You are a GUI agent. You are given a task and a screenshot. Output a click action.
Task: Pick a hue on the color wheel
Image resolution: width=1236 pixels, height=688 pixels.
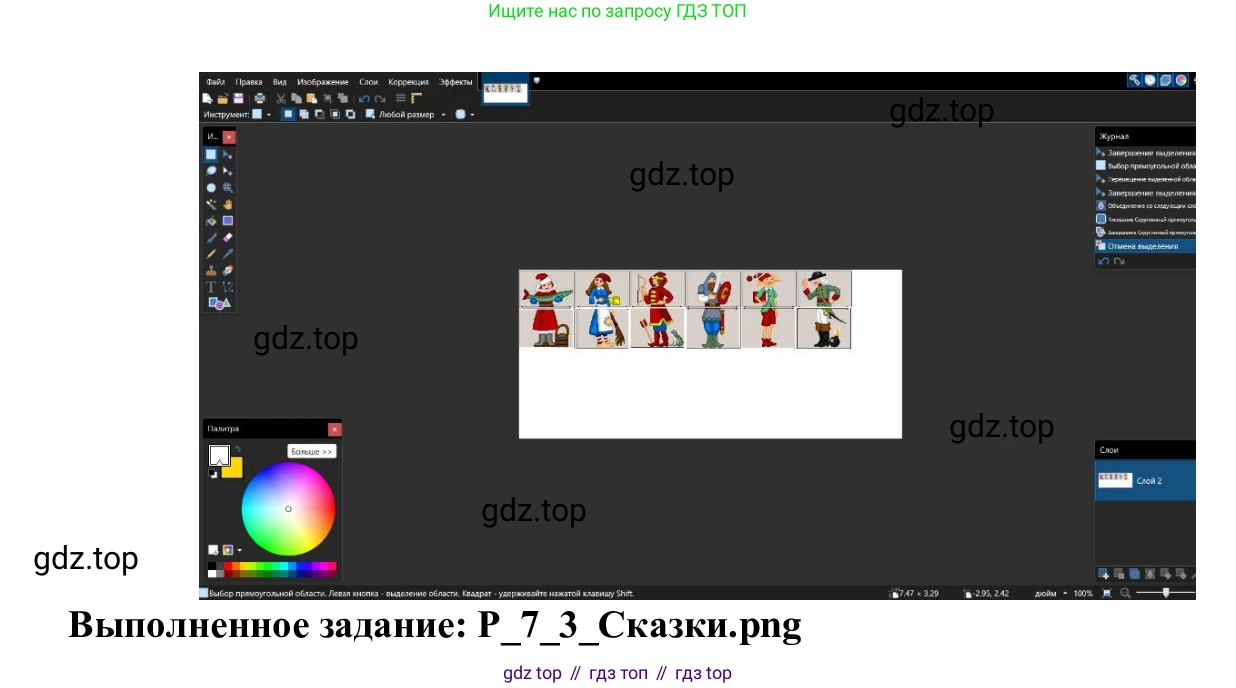(288, 509)
